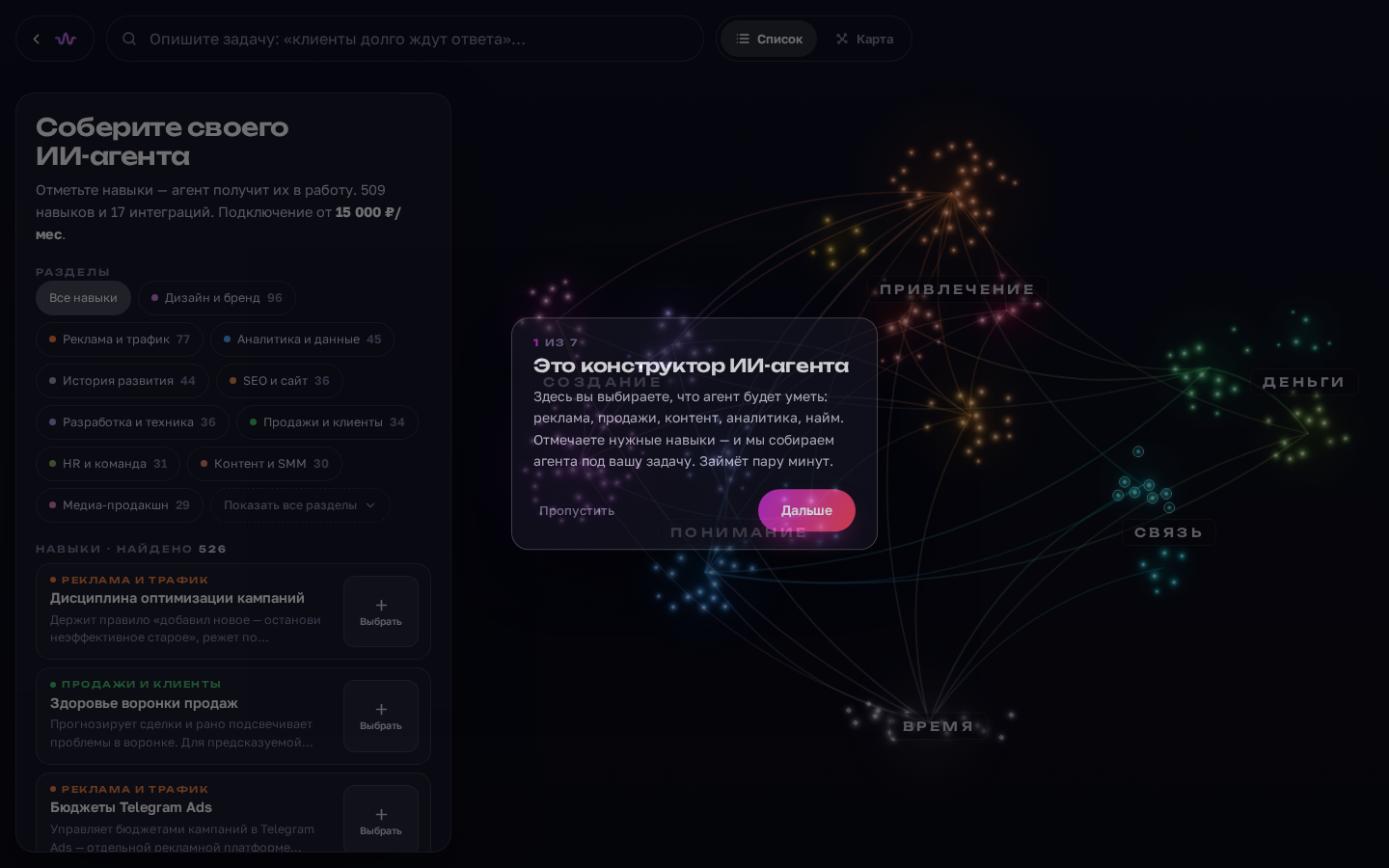Add skill Здоровье воронки продаж with plus
Screen dimensions: 1389x868
coord(381,716)
